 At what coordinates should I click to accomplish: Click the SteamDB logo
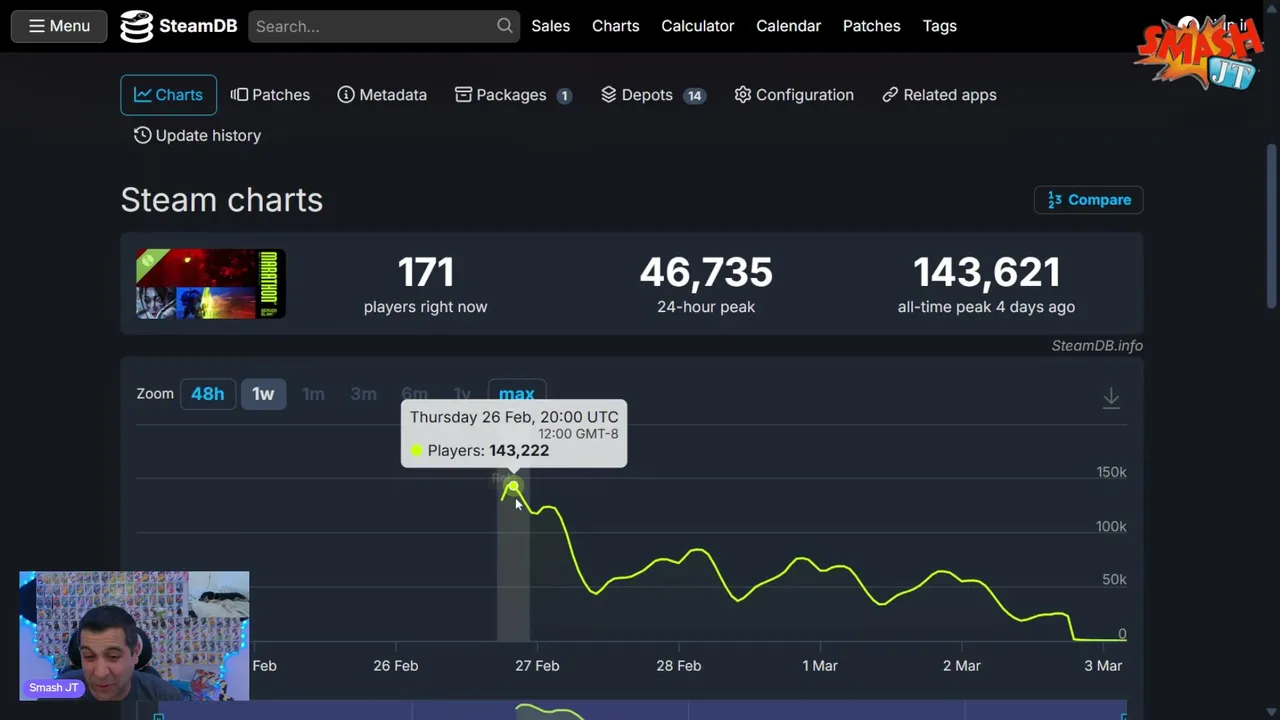click(x=178, y=26)
